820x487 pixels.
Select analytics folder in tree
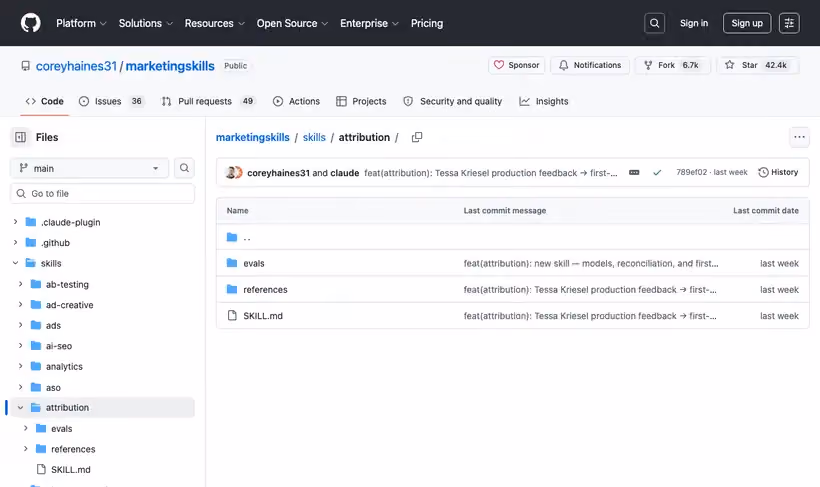tap(64, 366)
